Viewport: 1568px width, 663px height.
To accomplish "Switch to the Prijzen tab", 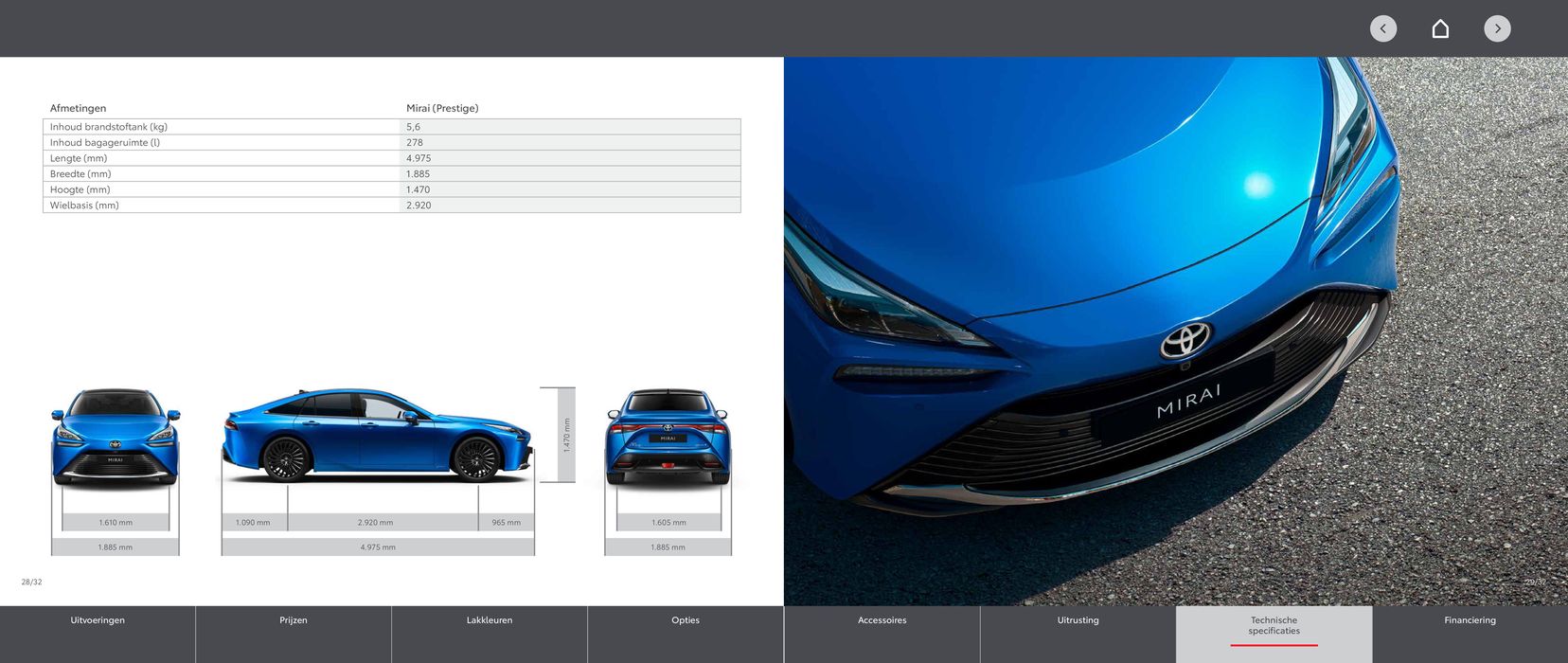I will pyautogui.click(x=294, y=621).
